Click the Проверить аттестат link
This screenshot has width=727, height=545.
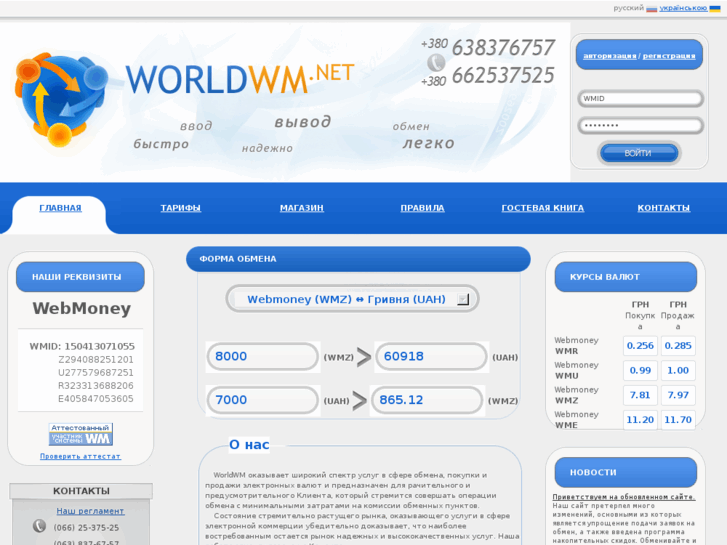80,456
